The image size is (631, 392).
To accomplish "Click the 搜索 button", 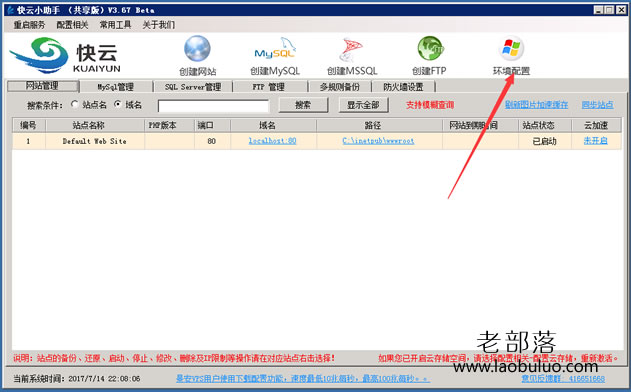I will [303, 105].
